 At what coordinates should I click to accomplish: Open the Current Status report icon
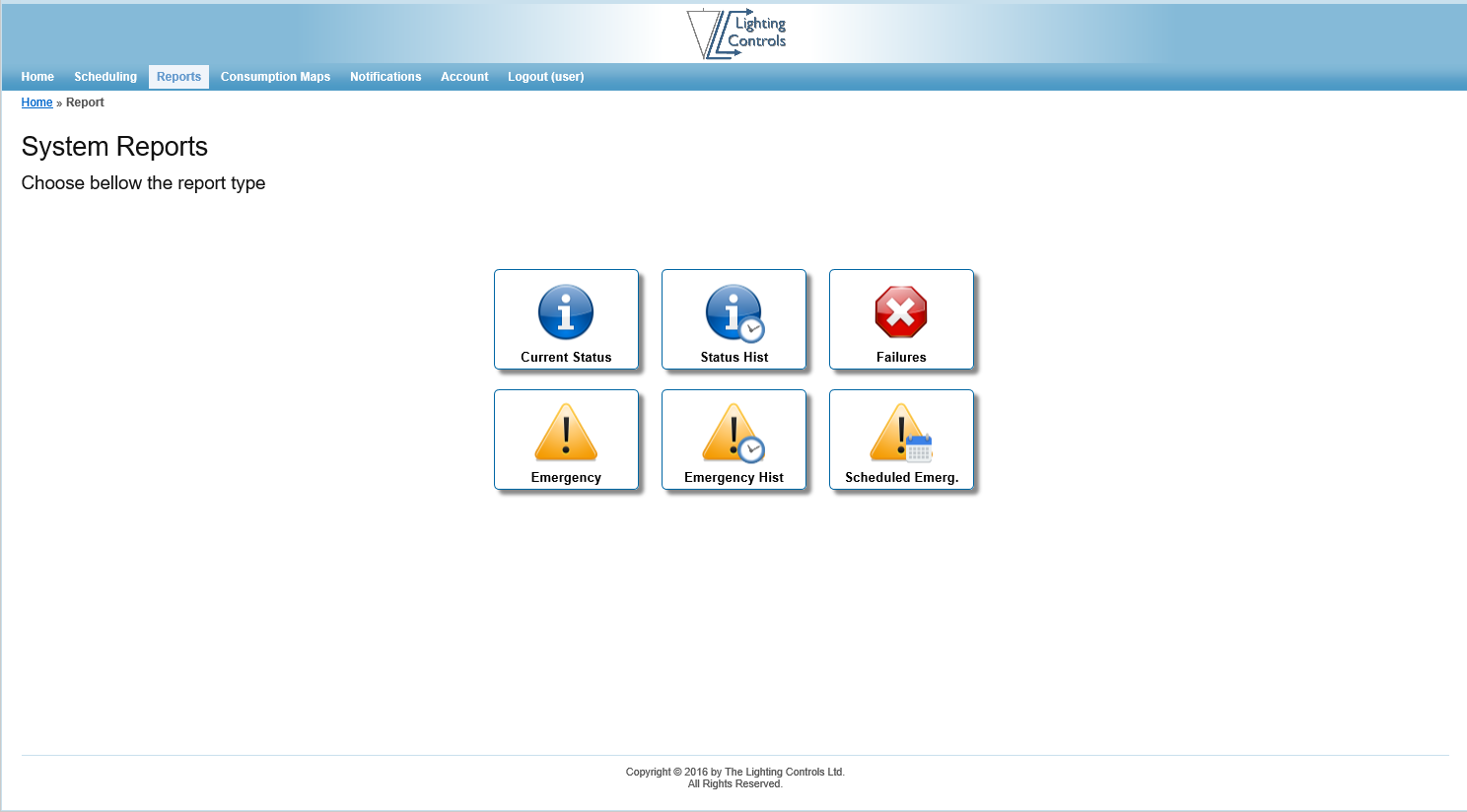[566, 312]
